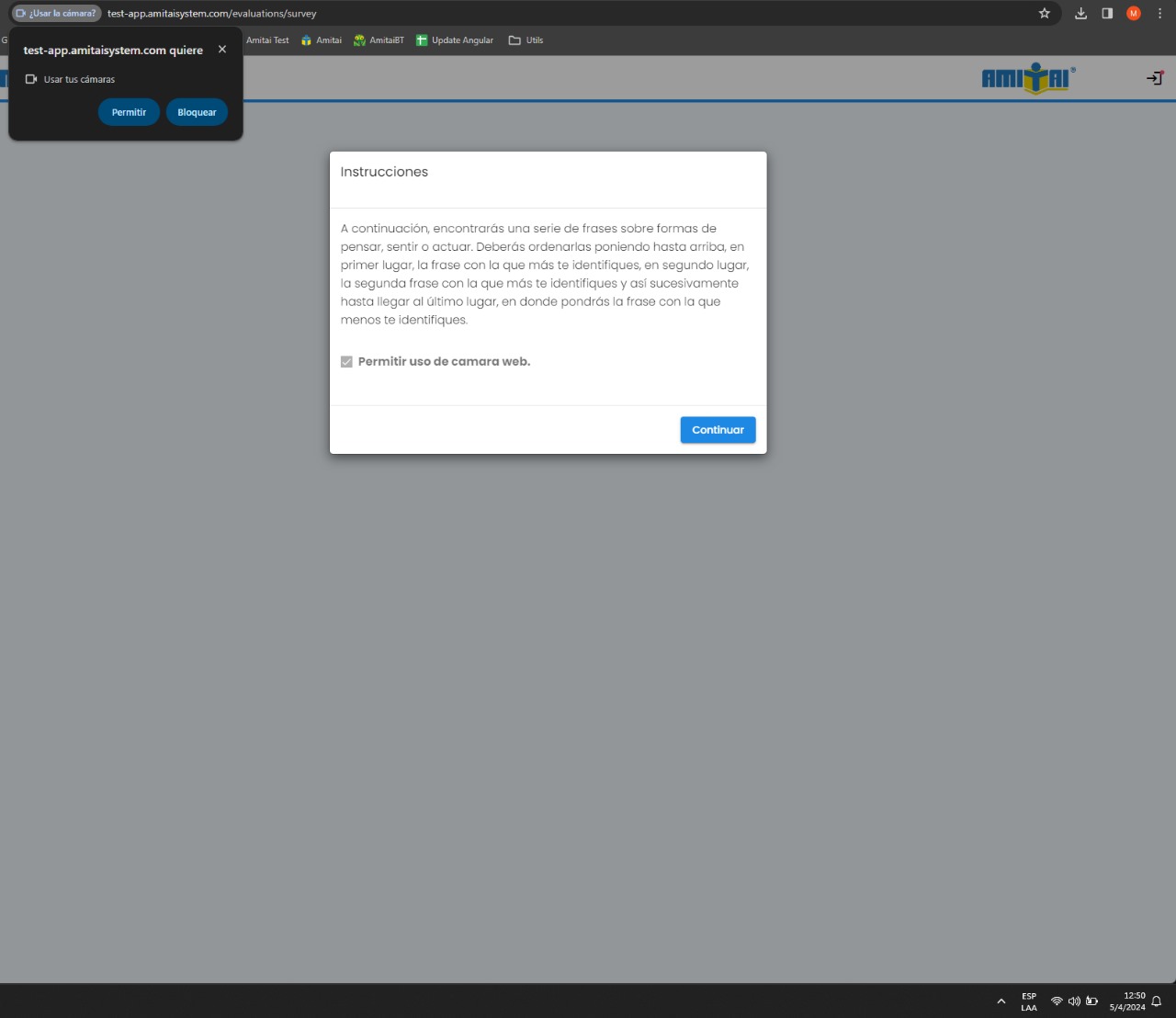Click the bookmark star icon in address bar
Screen dimensions: 1176x1018
point(1044,14)
